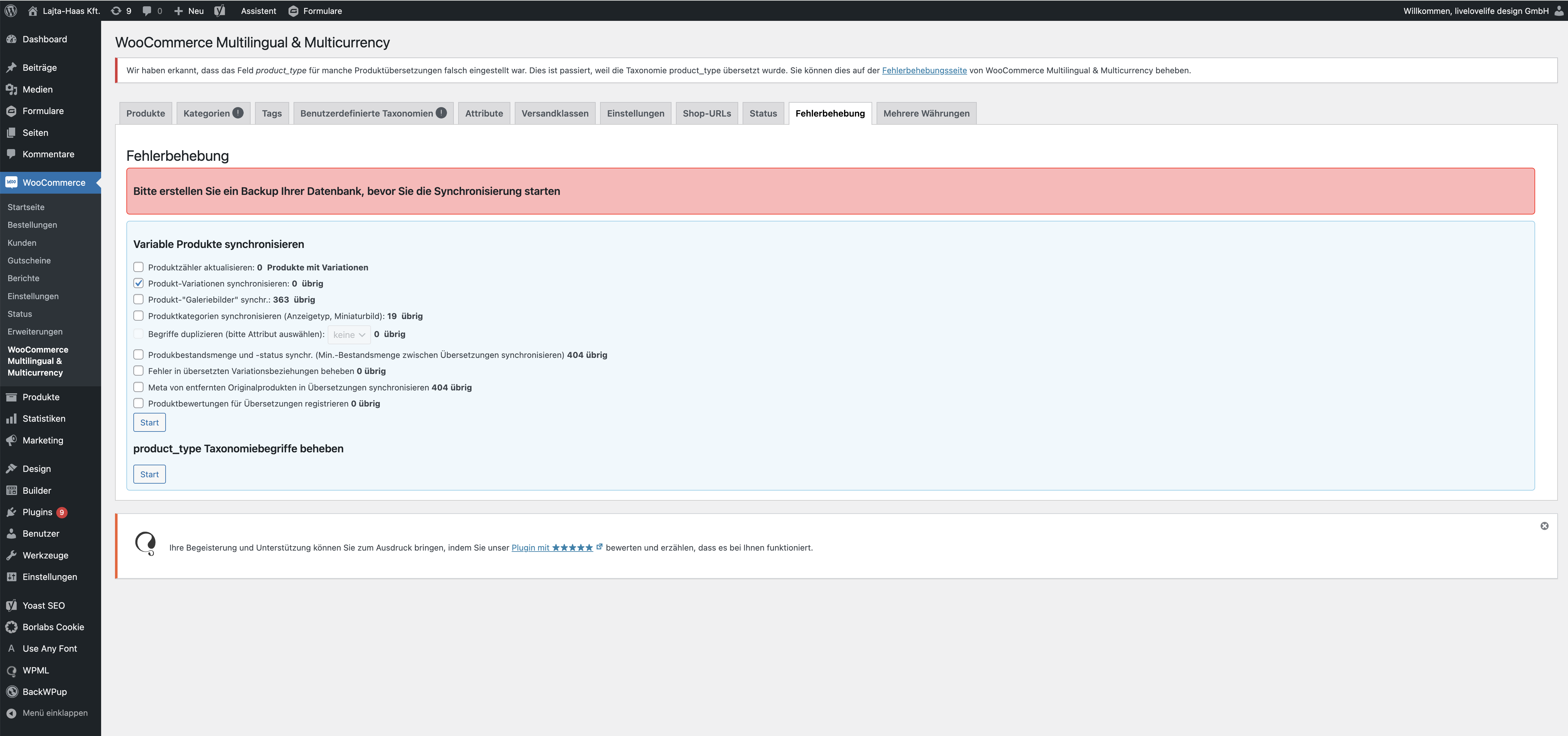The image size is (1568, 736).
Task: Open Use Any Font sidebar menu
Action: point(49,649)
